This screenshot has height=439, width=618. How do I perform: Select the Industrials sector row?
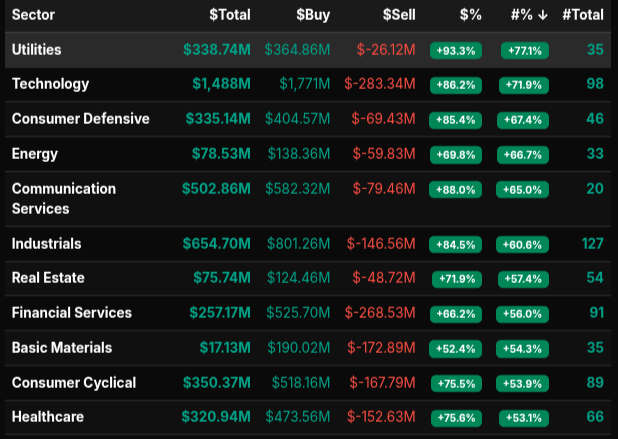pos(46,243)
